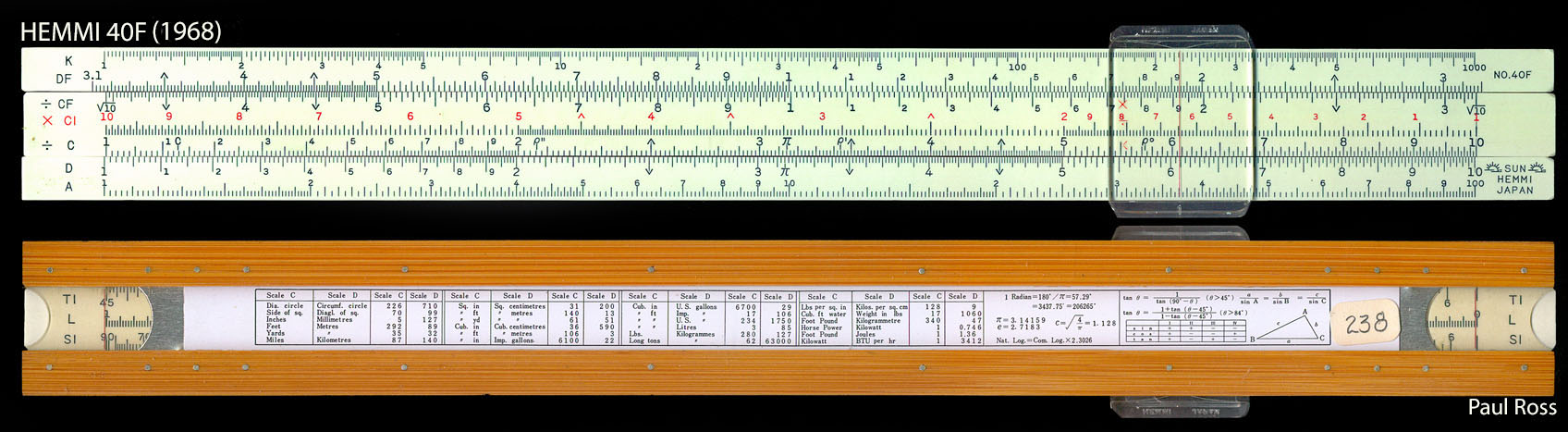Screen dimensions: 1568x432
Task: Click "Circumf. circle" in the conversion table
Action: pyautogui.click(x=342, y=305)
